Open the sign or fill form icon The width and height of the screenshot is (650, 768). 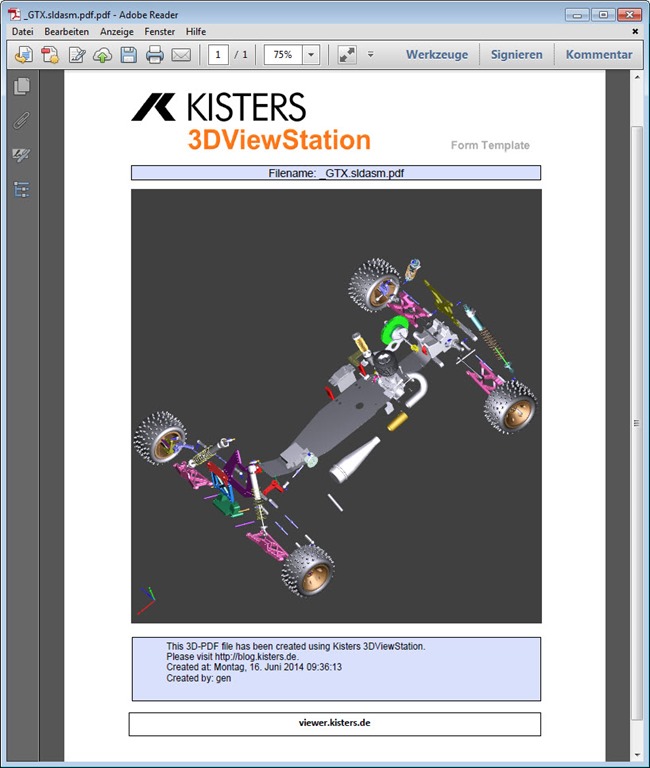[x=77, y=54]
